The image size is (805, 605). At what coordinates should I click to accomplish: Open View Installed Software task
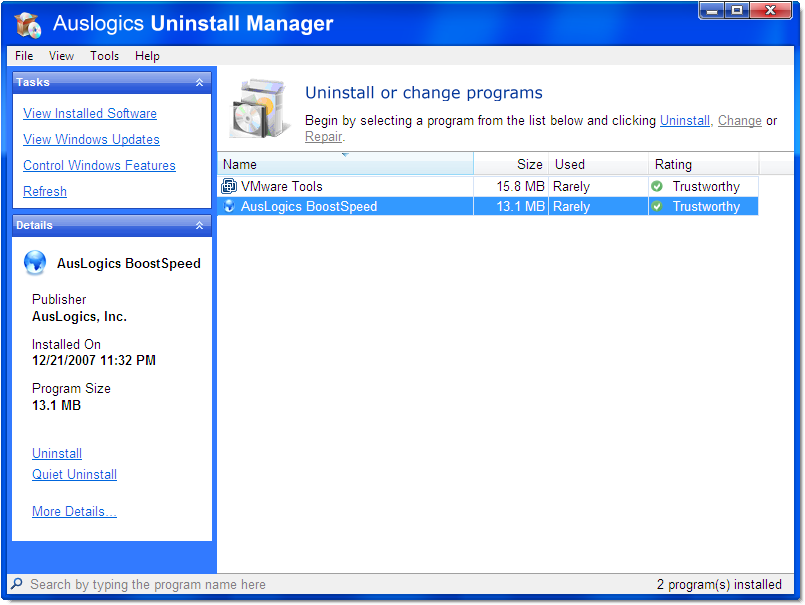90,113
